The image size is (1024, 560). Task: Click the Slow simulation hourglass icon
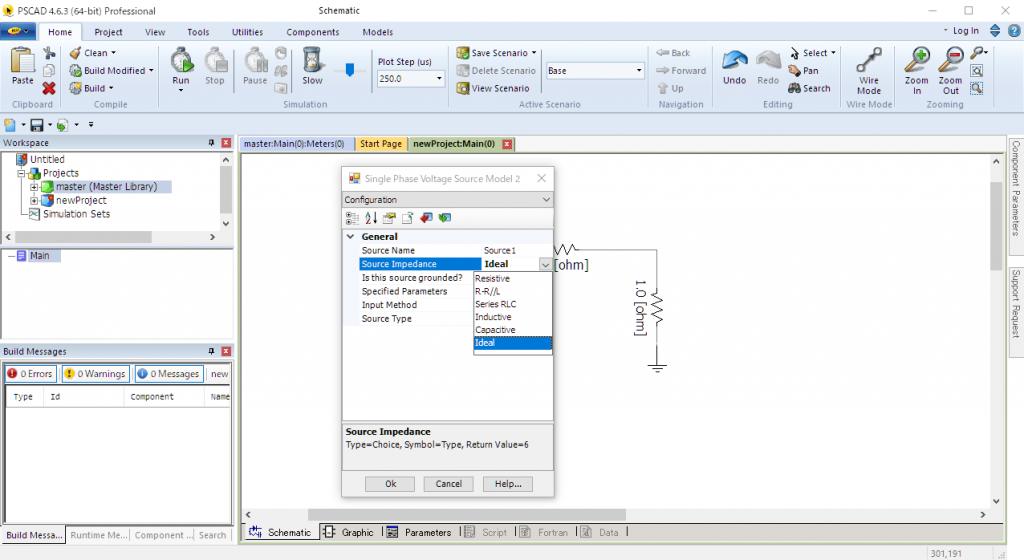click(x=312, y=60)
